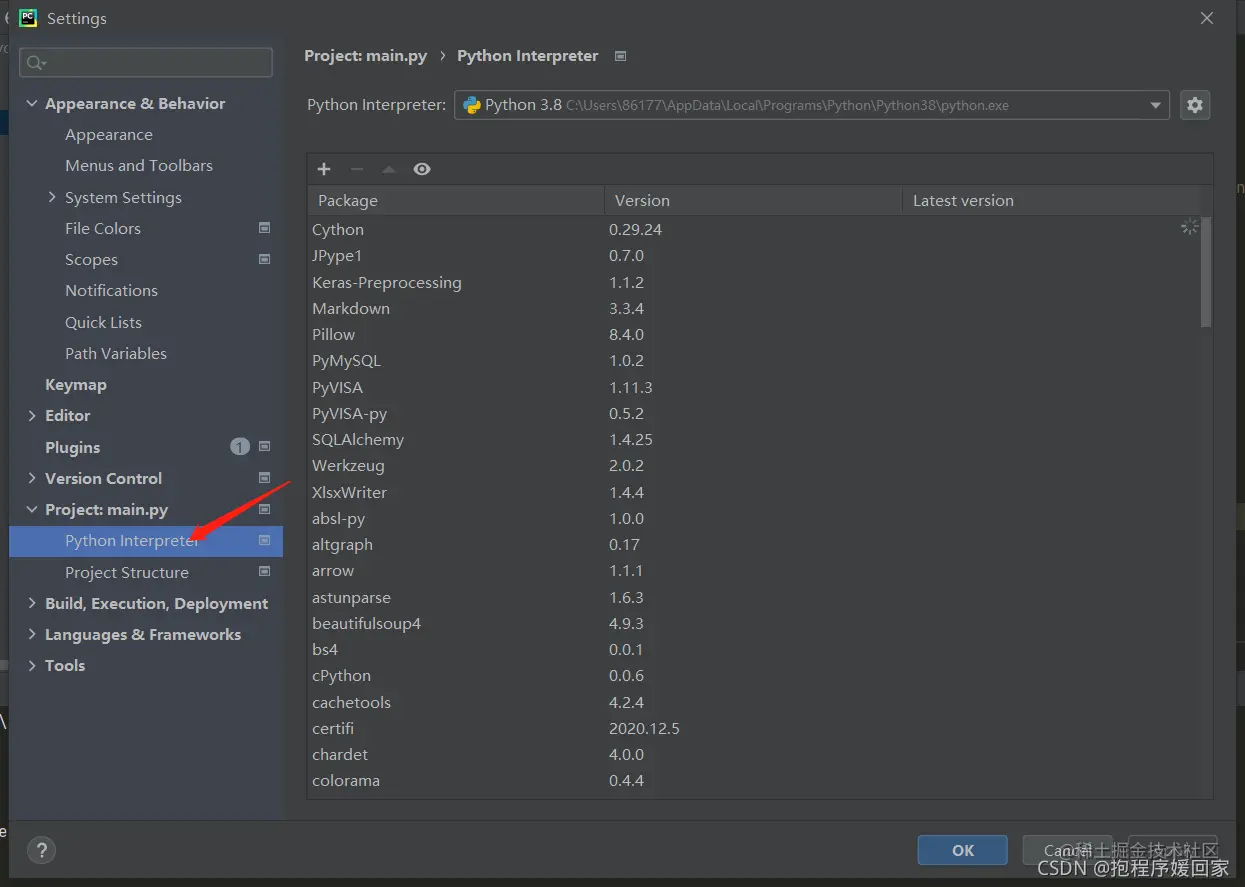Click the search magnifier icon in Settings
The image size is (1245, 887).
point(36,63)
